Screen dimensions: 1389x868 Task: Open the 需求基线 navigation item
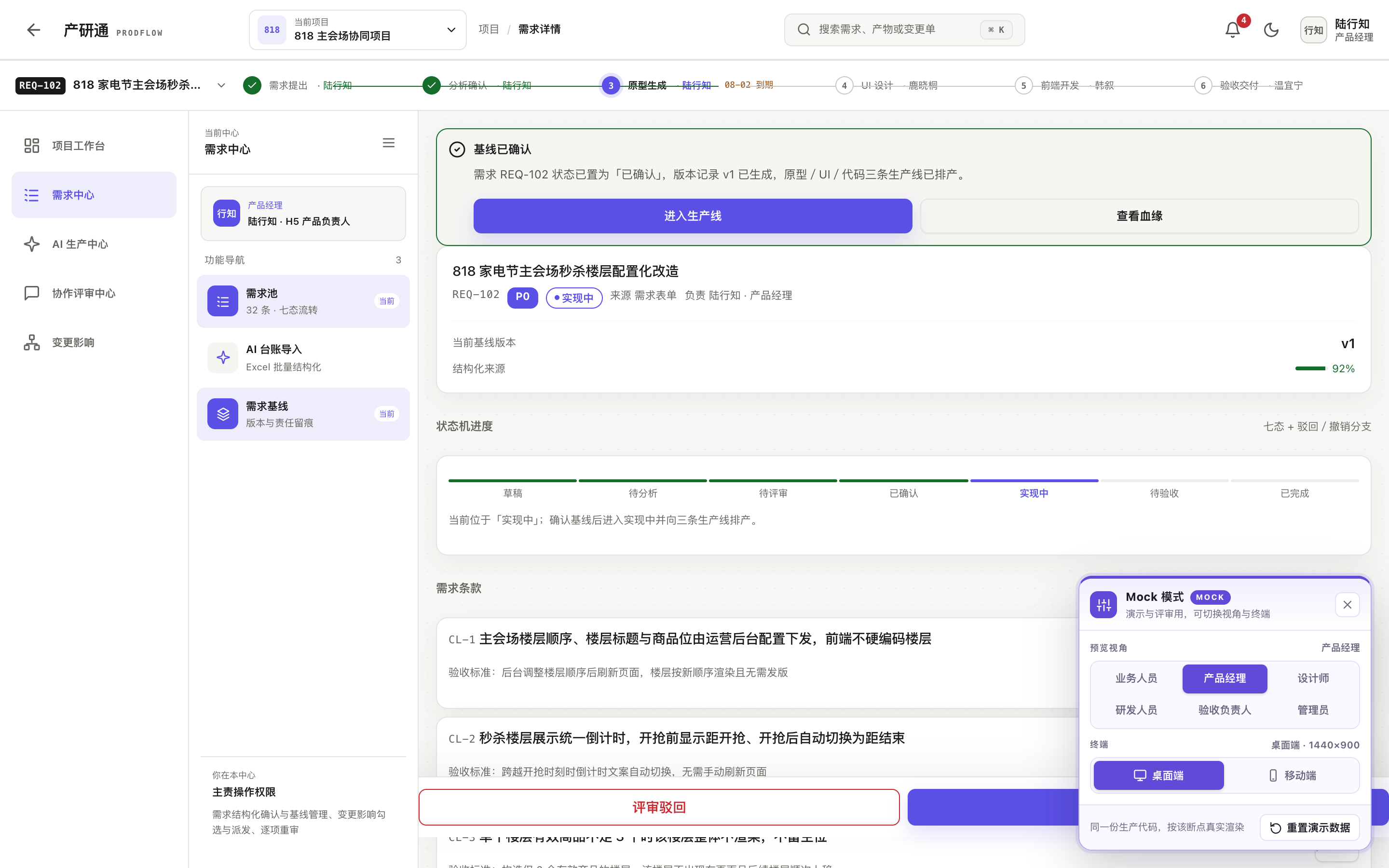pyautogui.click(x=303, y=414)
